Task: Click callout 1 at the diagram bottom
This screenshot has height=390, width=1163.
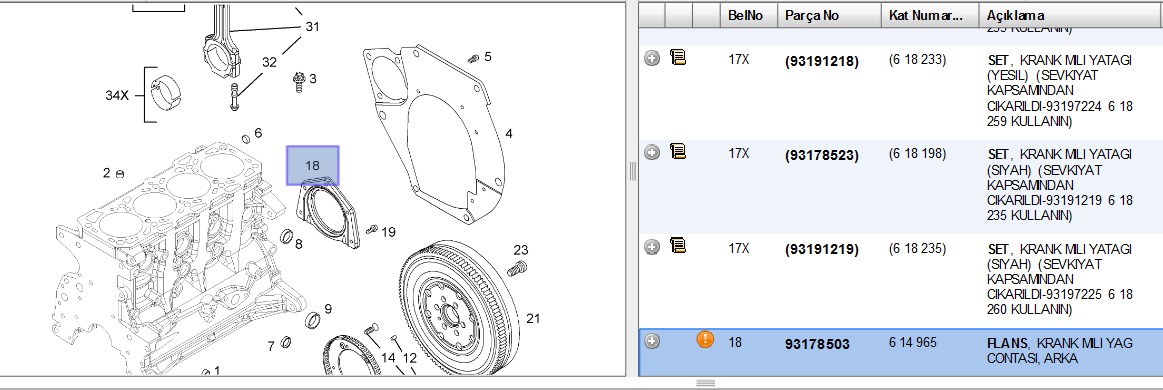Action: (x=217, y=370)
